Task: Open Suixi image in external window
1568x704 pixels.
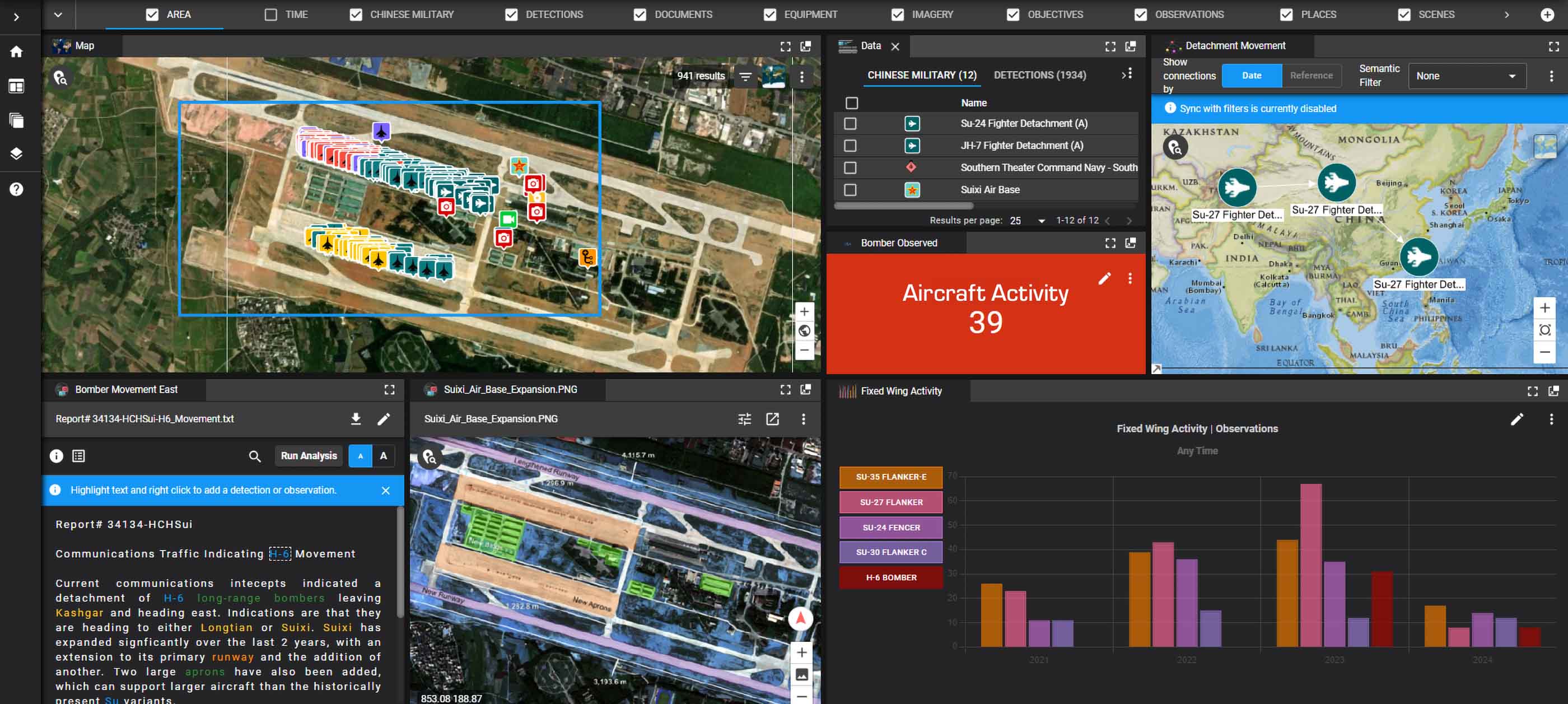Action: [x=772, y=419]
